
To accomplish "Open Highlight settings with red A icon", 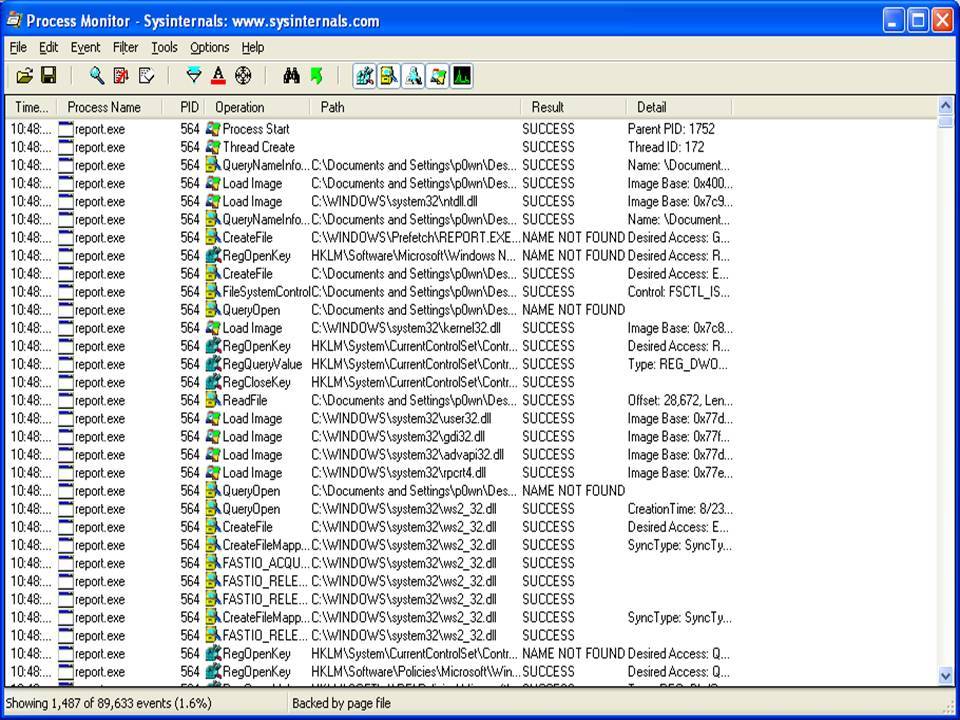I will [x=218, y=76].
